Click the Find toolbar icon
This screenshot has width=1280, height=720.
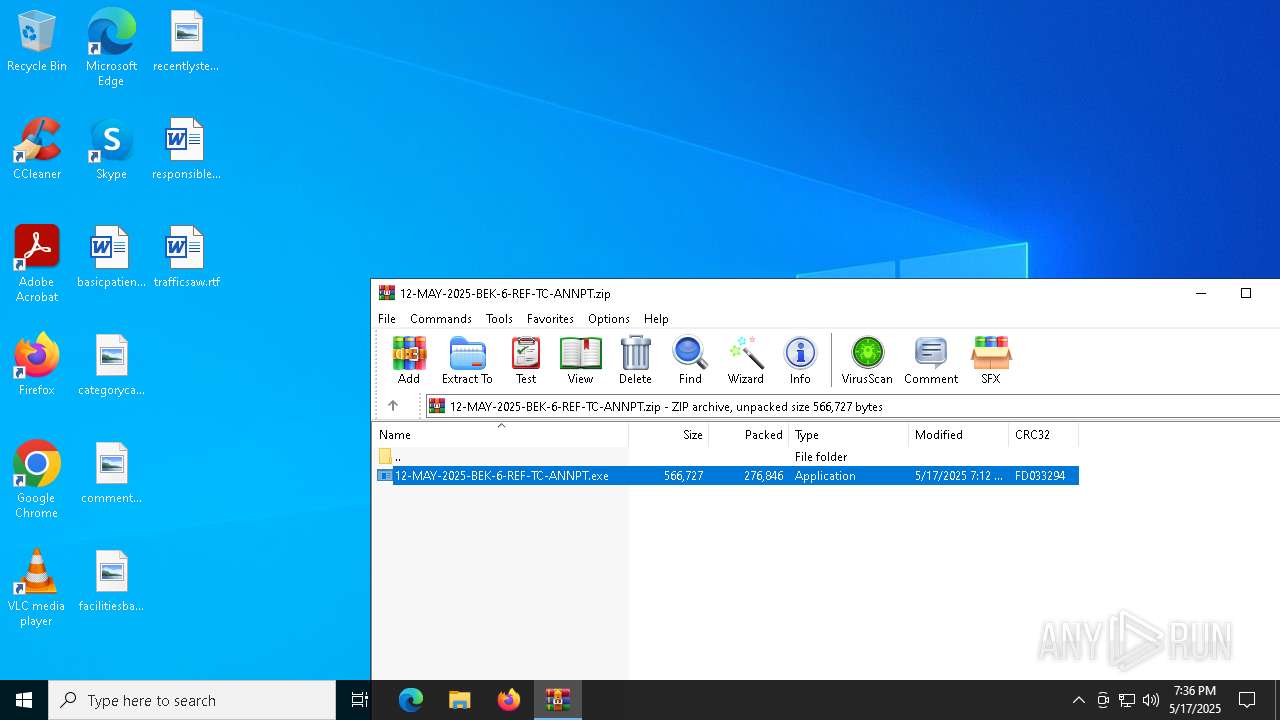pyautogui.click(x=690, y=360)
